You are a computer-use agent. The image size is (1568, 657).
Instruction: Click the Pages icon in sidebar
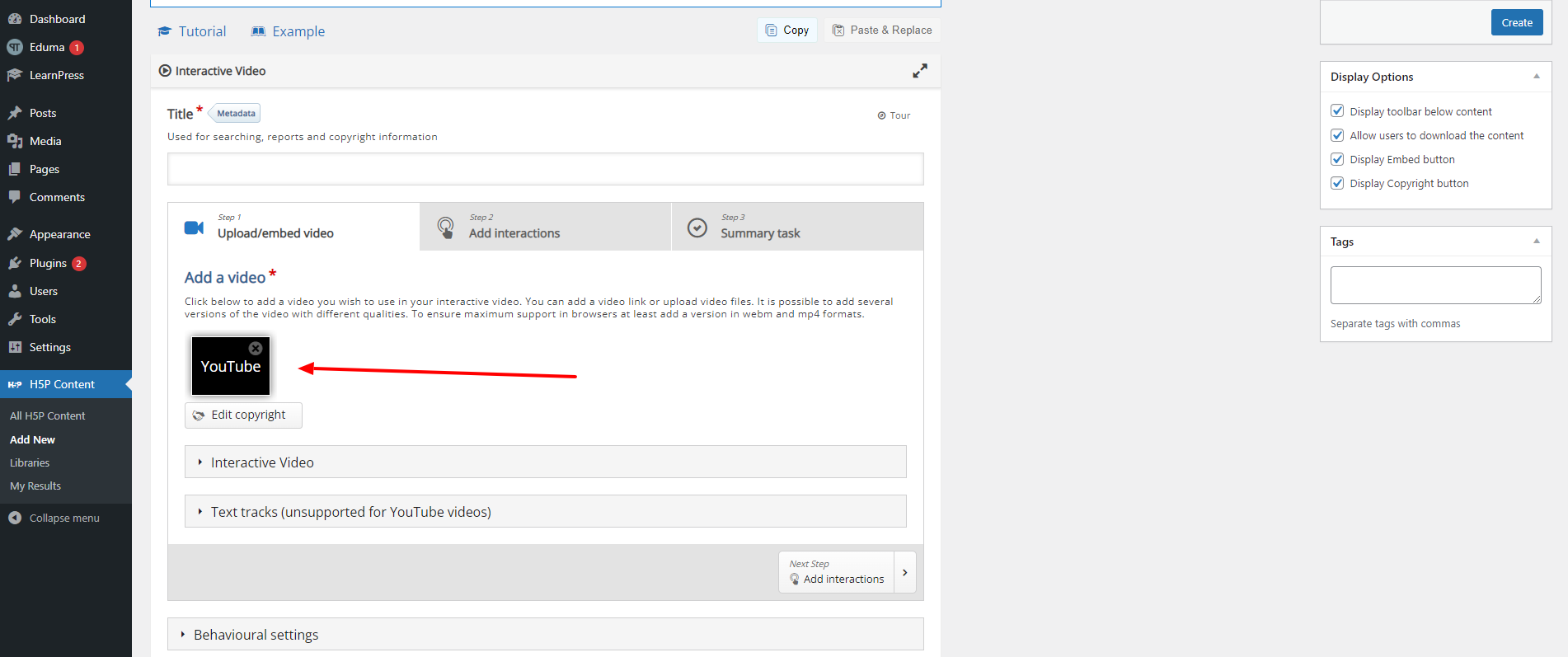click(15, 169)
